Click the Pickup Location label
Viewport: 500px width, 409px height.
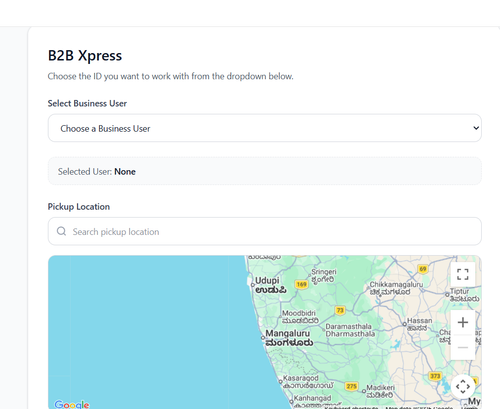pos(79,207)
